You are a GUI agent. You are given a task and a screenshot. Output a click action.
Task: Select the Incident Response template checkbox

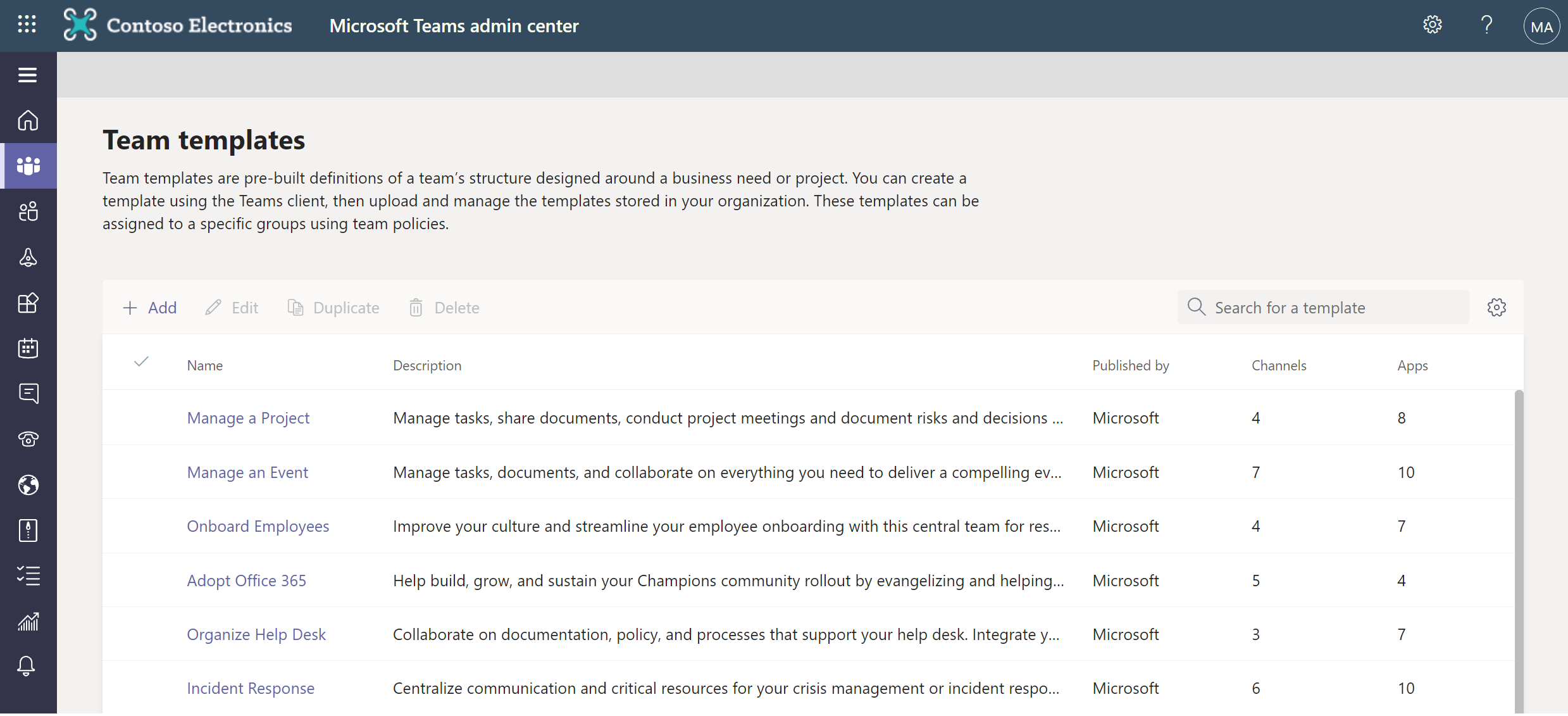[140, 687]
